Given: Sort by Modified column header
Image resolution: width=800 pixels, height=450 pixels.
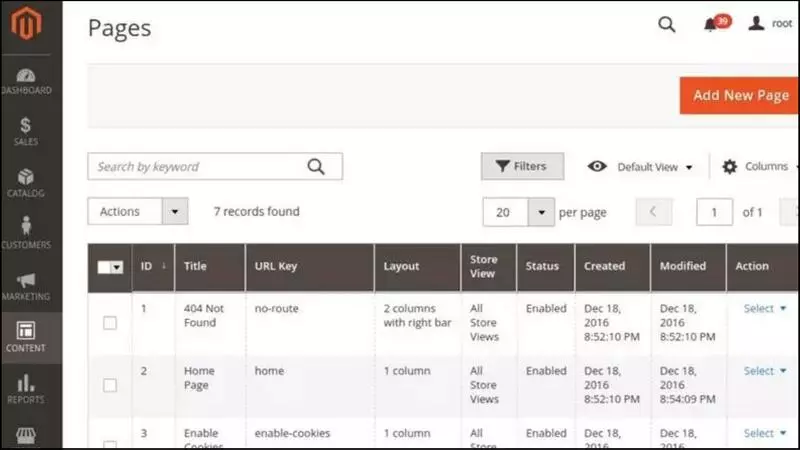Looking at the screenshot, I should (x=688, y=266).
